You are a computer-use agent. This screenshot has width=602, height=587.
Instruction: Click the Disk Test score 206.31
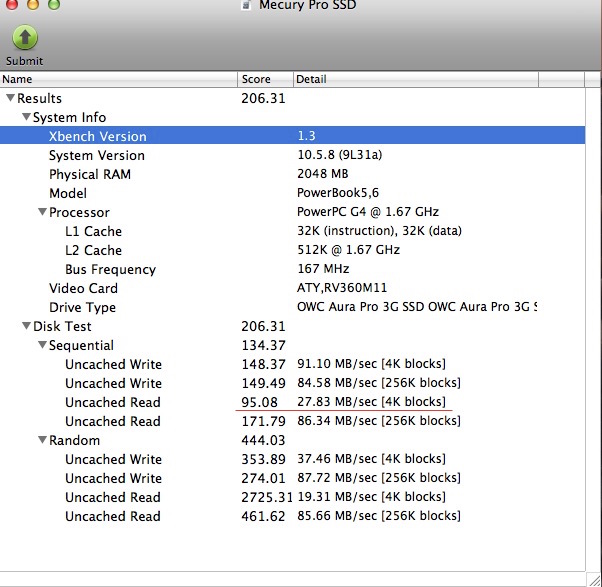pyautogui.click(x=263, y=326)
